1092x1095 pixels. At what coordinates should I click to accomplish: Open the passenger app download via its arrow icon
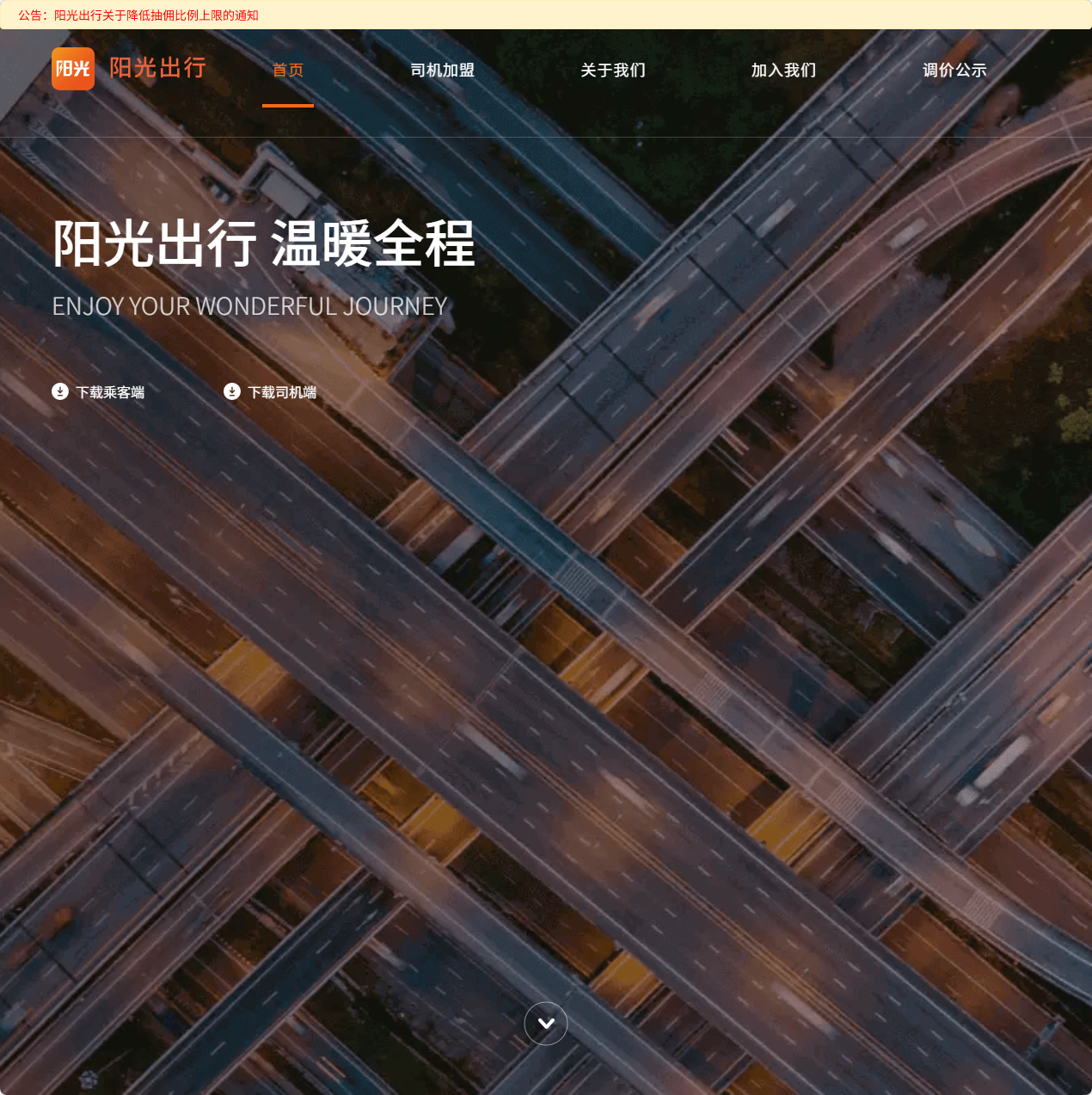(59, 391)
